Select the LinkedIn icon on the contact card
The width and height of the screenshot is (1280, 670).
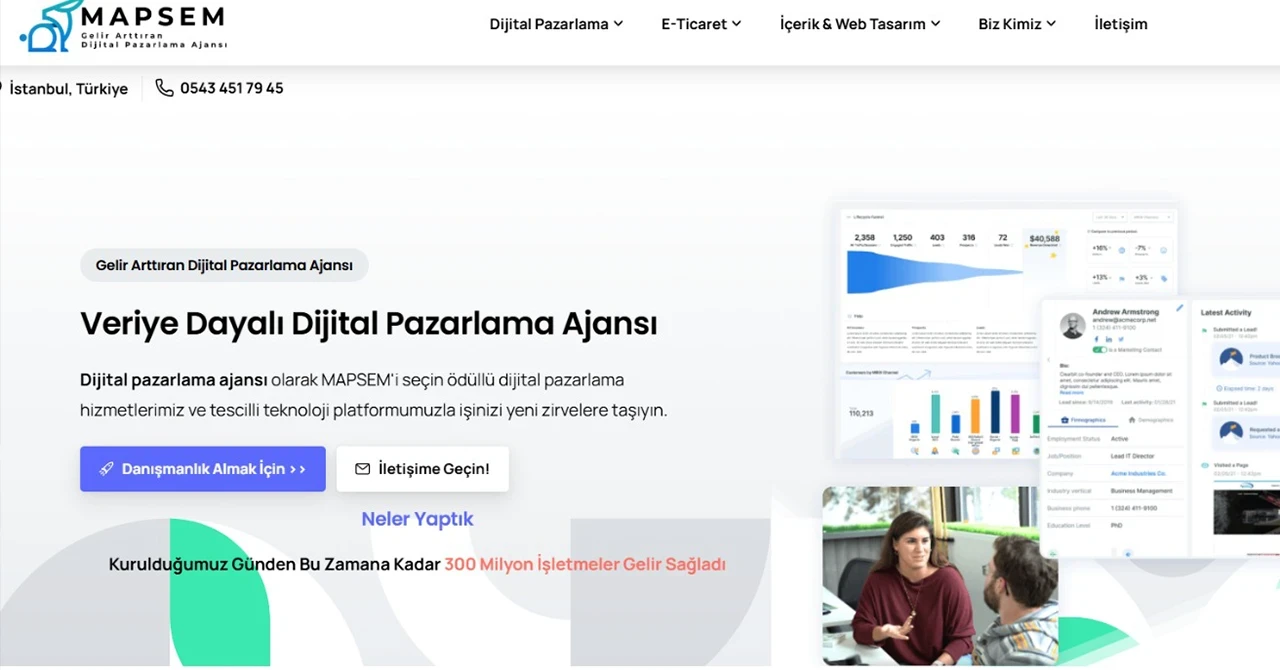click(x=1109, y=339)
